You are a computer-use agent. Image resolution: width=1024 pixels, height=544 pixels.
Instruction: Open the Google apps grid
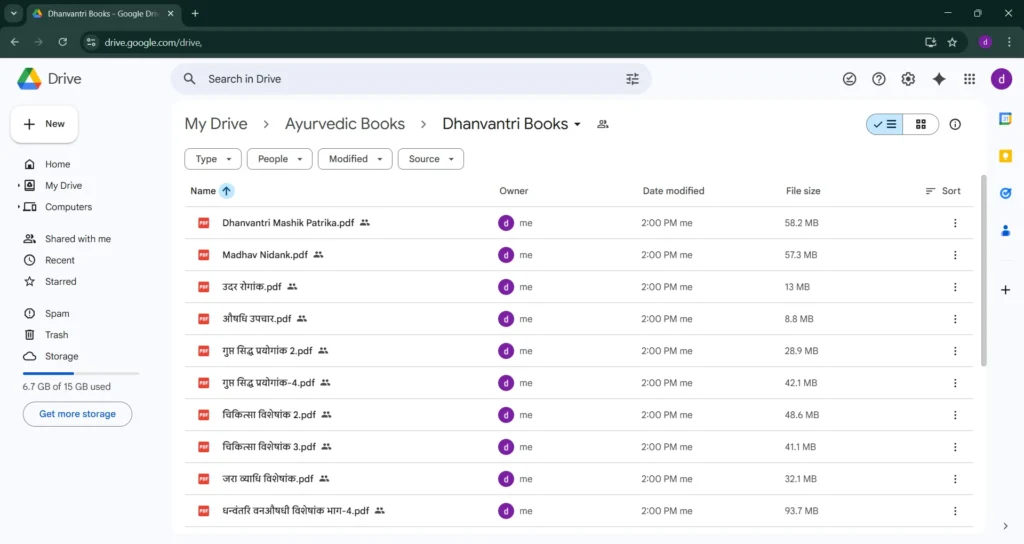[969, 79]
